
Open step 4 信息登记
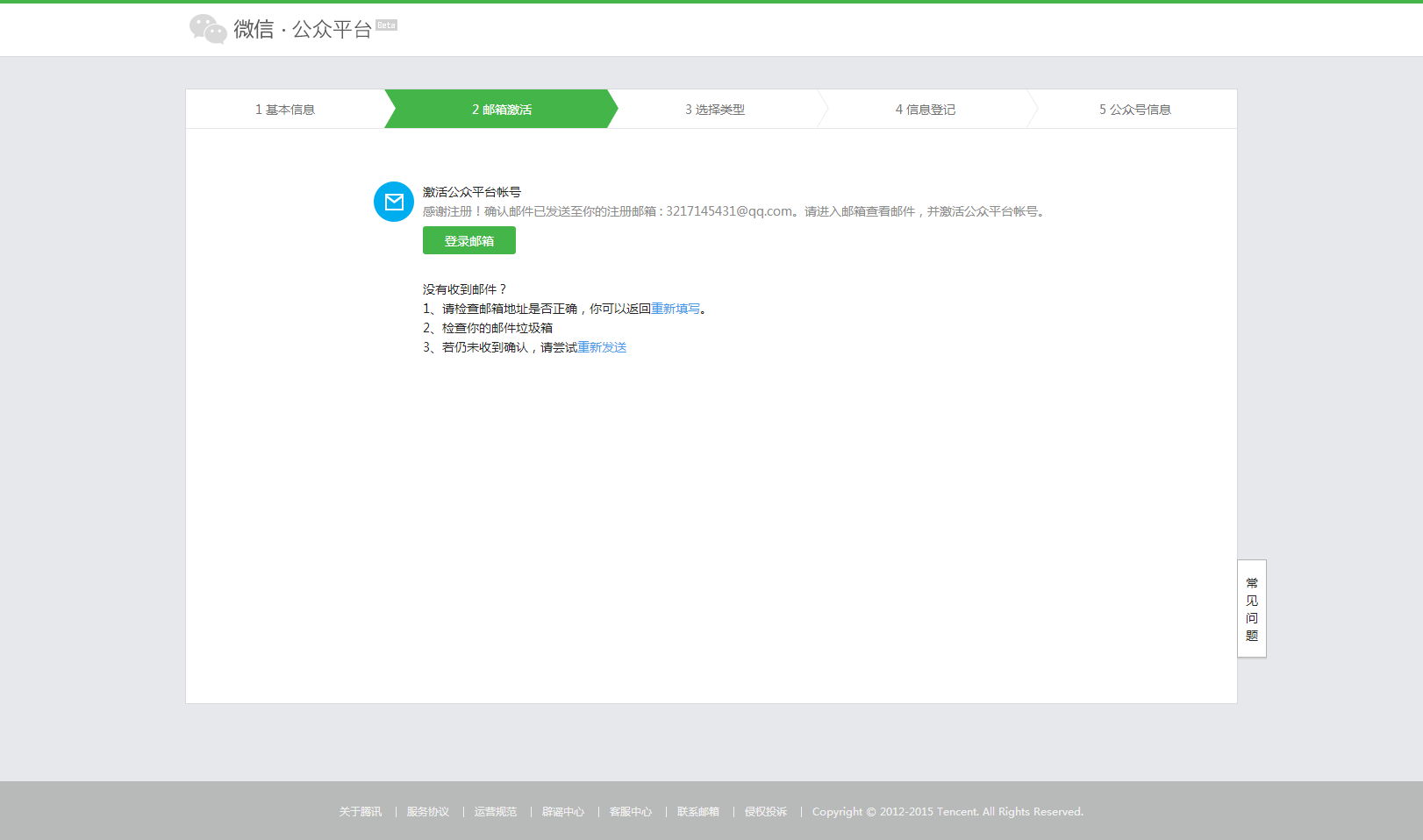click(x=925, y=110)
